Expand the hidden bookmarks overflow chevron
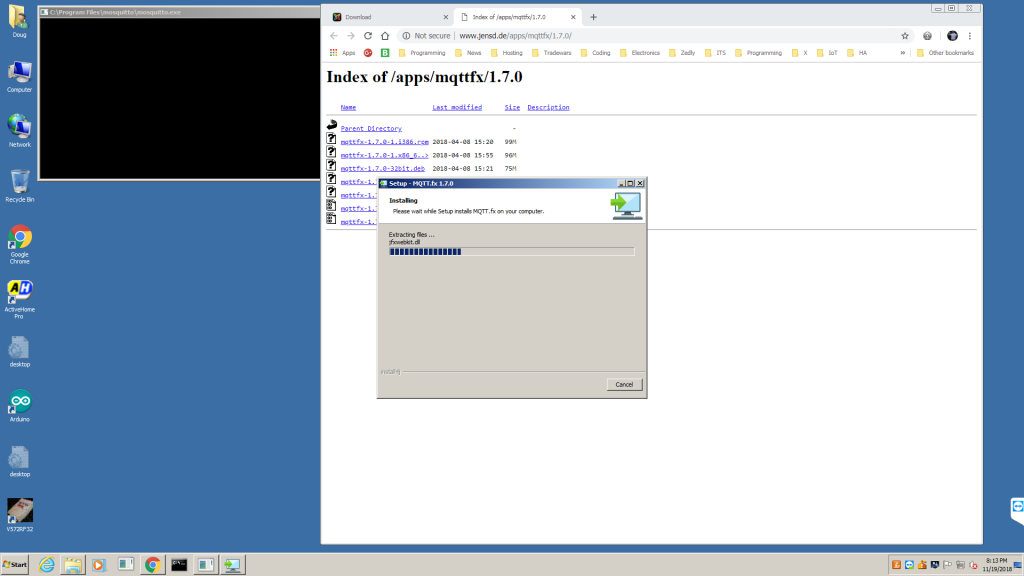 [x=903, y=53]
